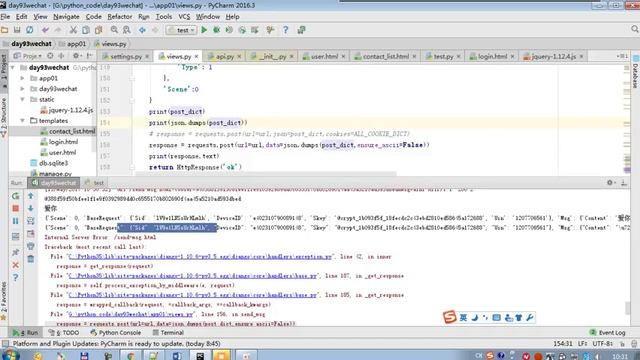Click the Cut scissors icon

(x=73, y=30)
